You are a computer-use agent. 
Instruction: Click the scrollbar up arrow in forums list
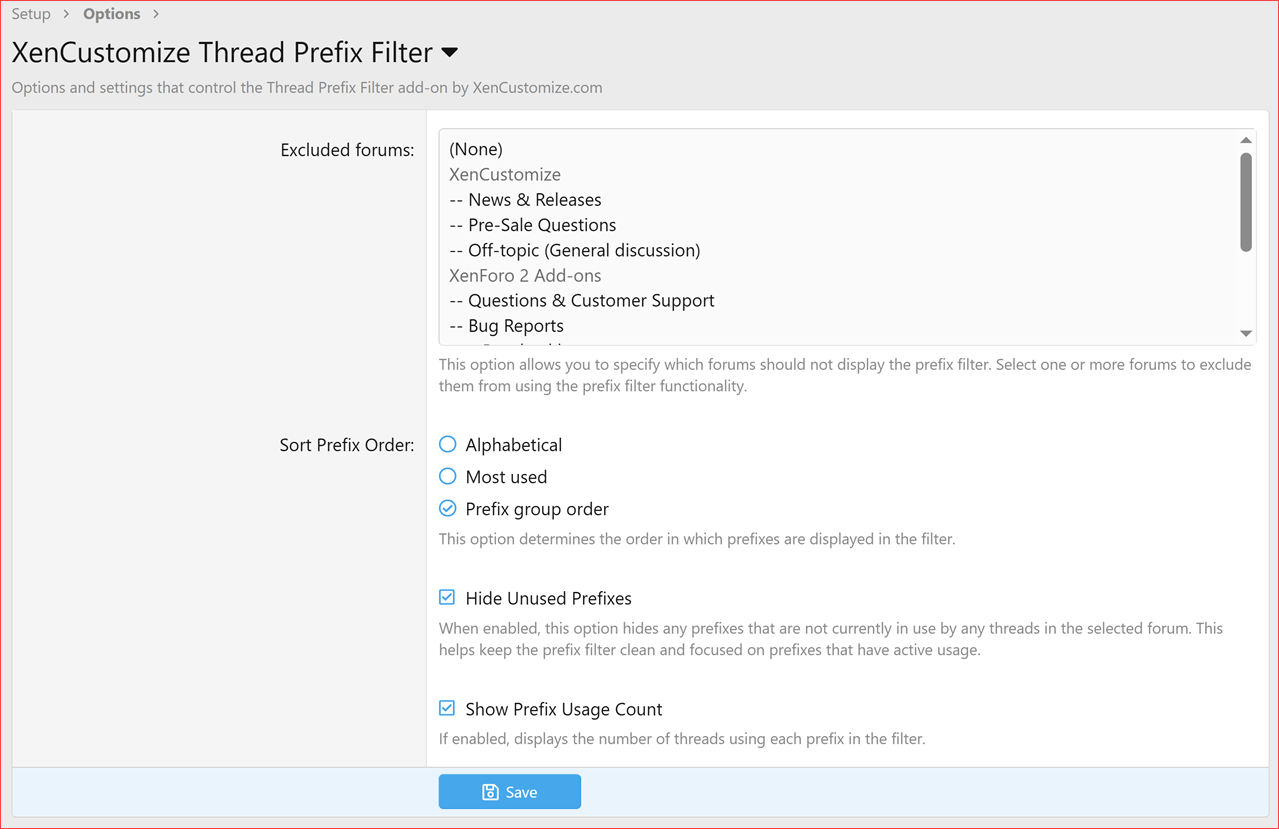[x=1245, y=139]
